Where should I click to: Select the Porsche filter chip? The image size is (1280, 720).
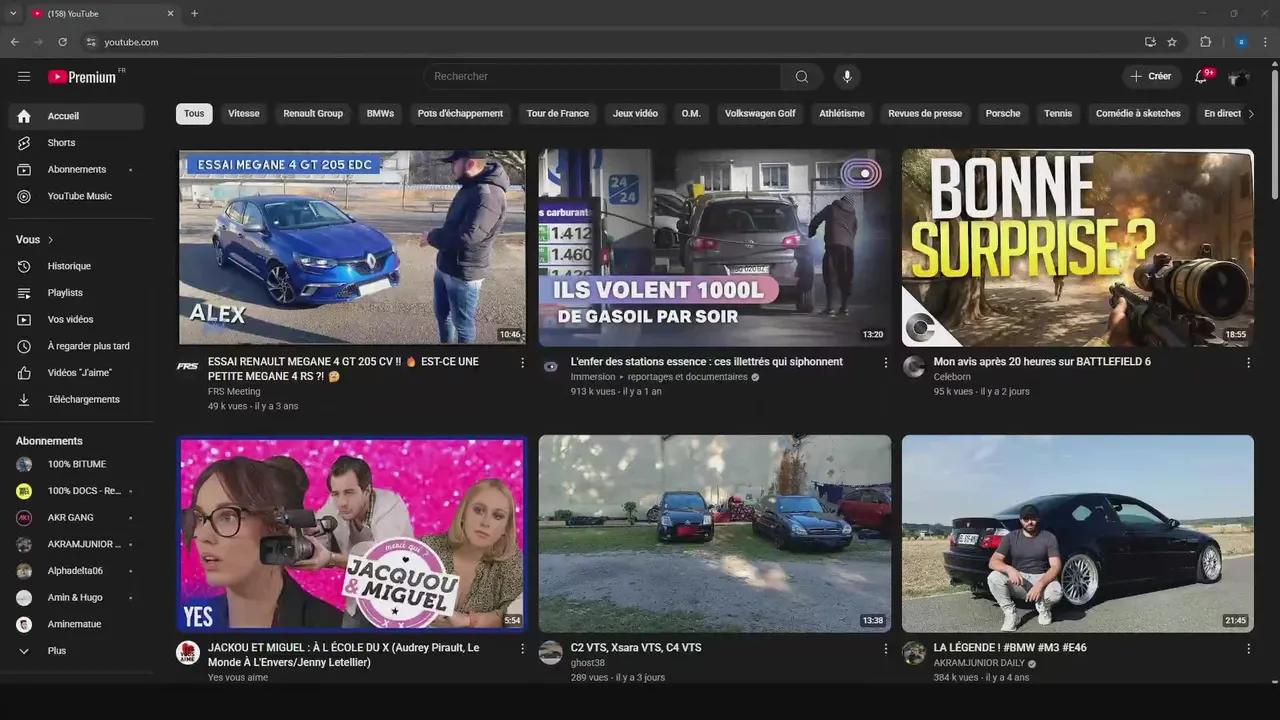pos(1003,114)
